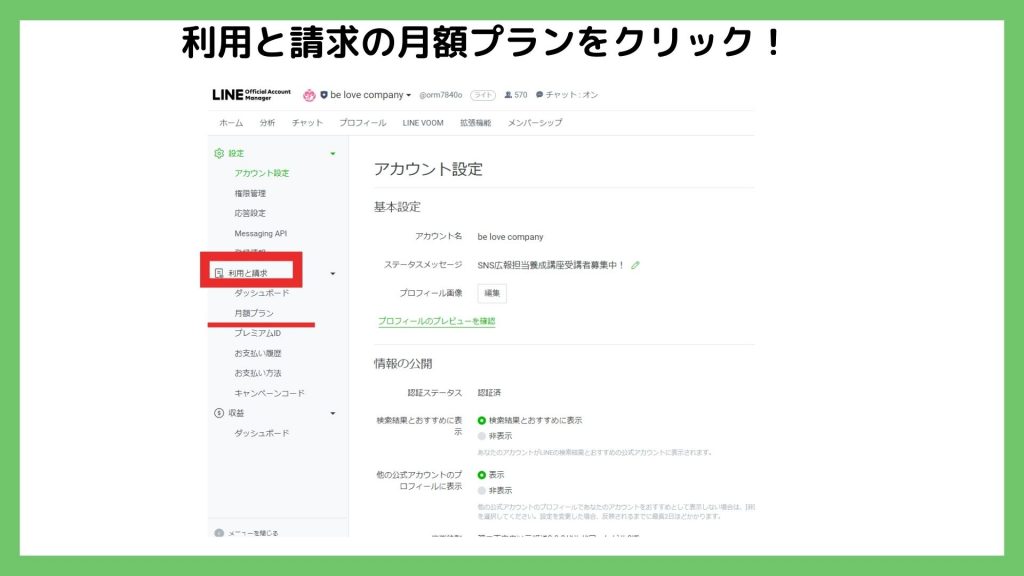Open the メンバーシップ tab
Viewport: 1024px width, 576px height.
click(x=535, y=123)
